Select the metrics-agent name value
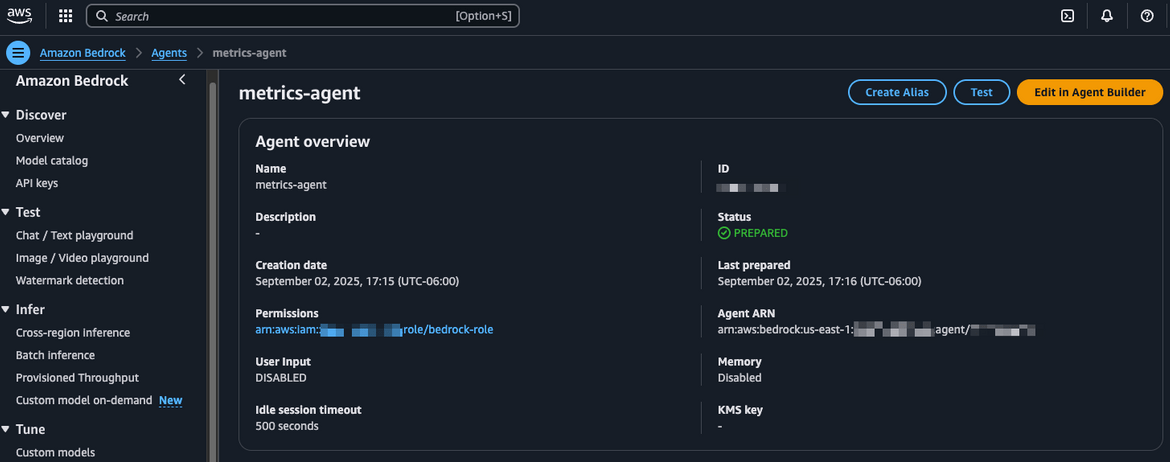This screenshot has height=462, width=1170. (x=291, y=184)
